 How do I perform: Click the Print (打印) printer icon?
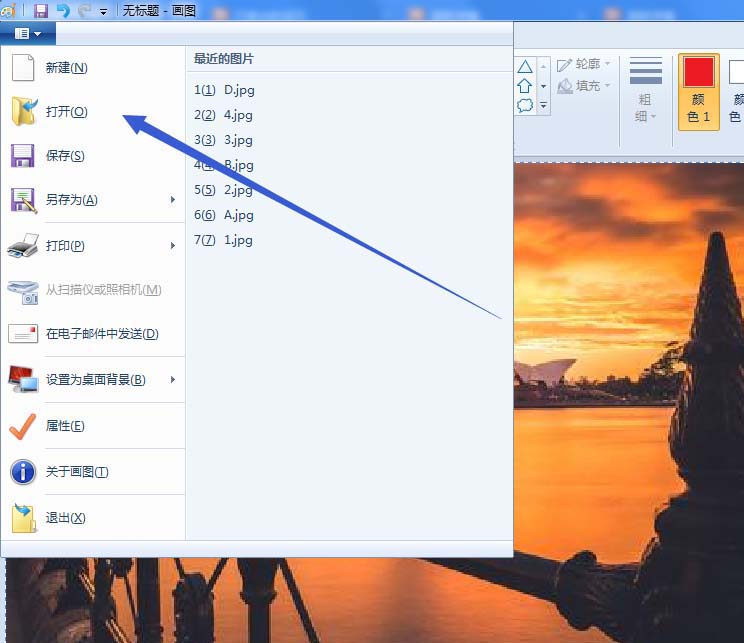tap(23, 245)
